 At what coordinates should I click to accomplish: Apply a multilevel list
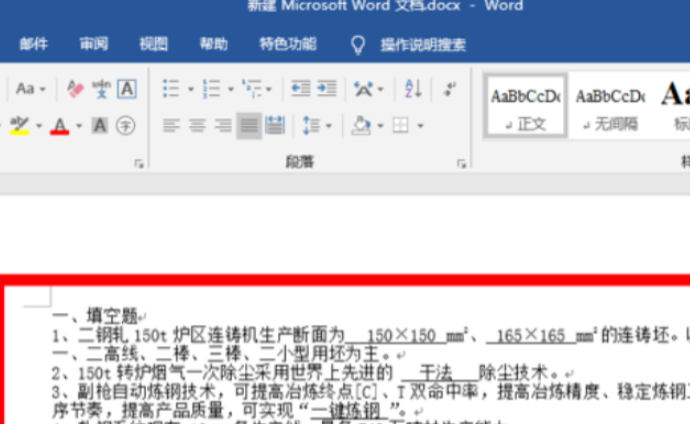pyautogui.click(x=251, y=88)
